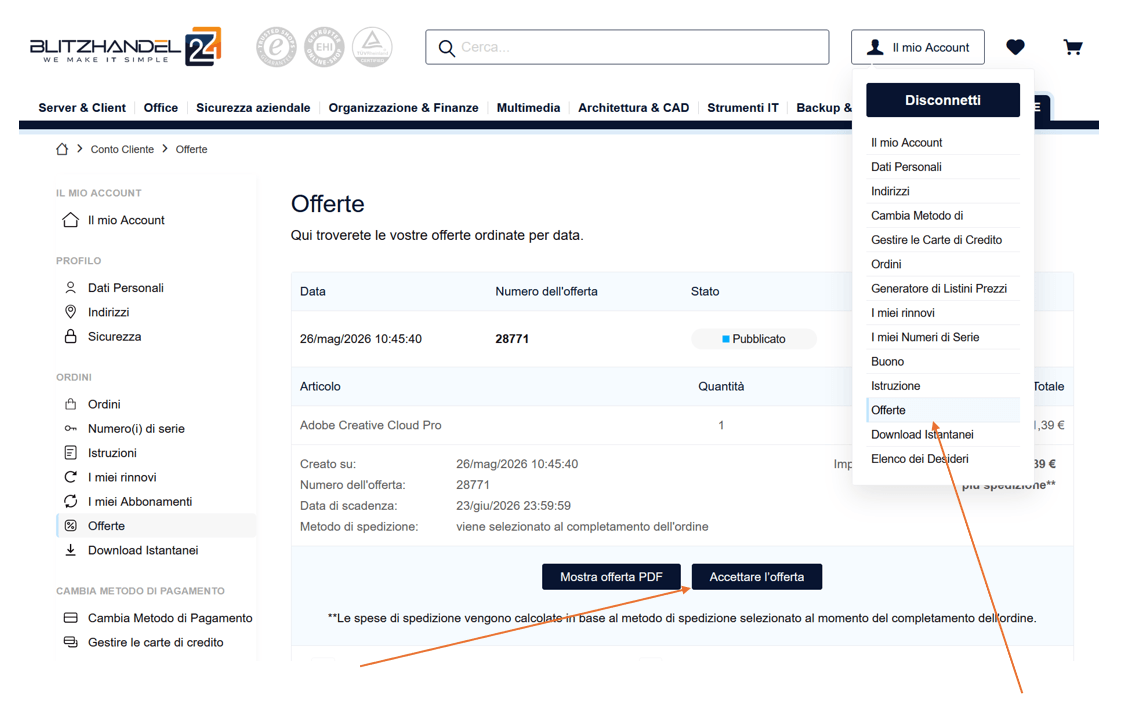Click the user silhouette icon in account button
Viewport: 1141px width, 715px height.
pos(875,47)
